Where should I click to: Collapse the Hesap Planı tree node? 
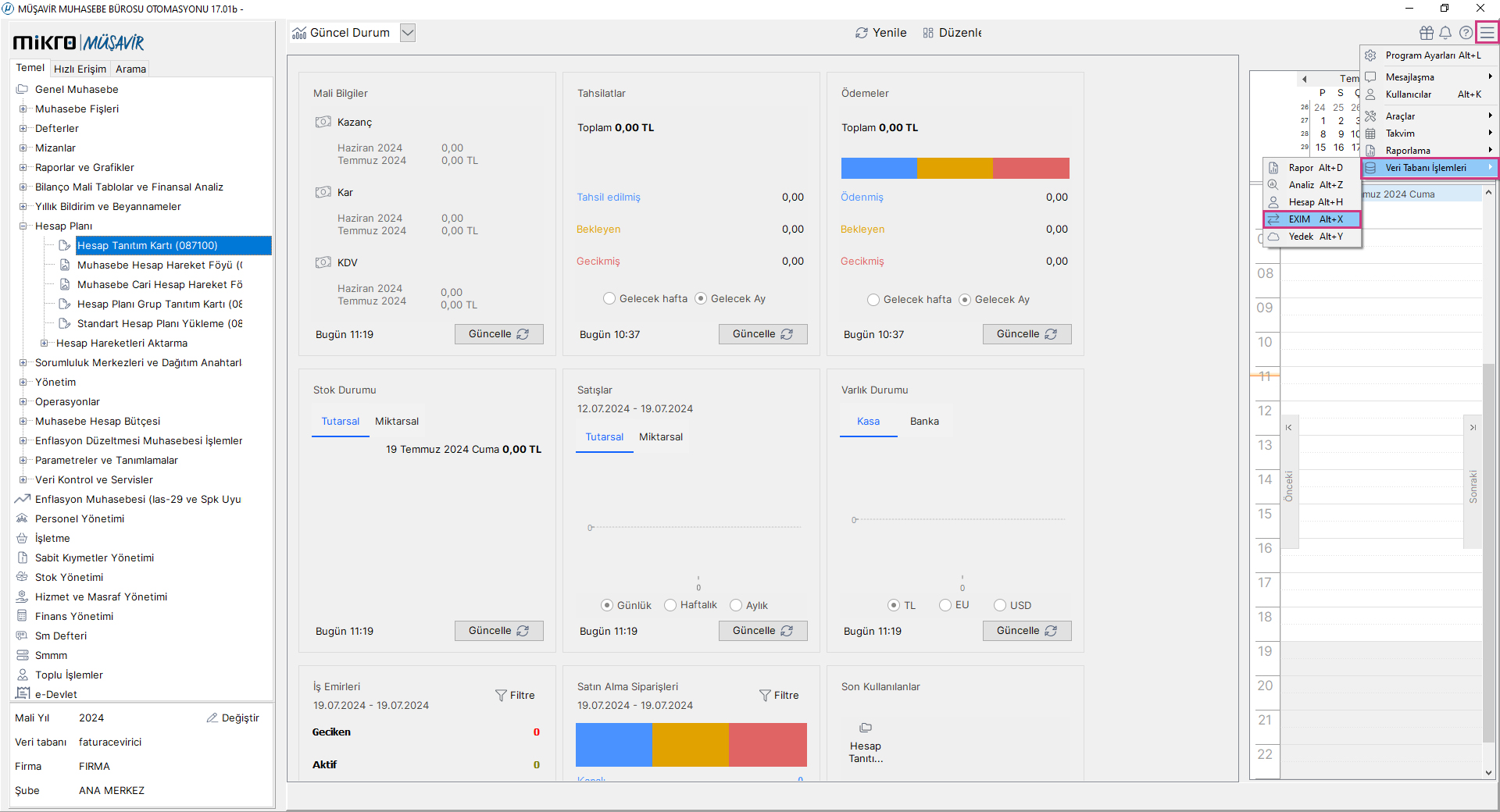tap(23, 226)
